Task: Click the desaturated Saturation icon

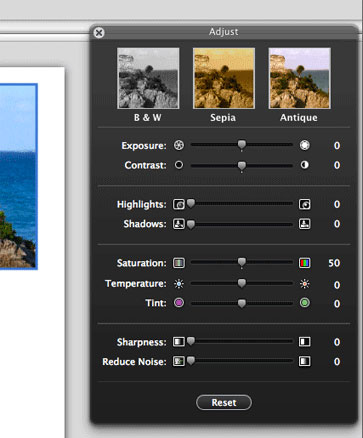Action: coord(179,263)
